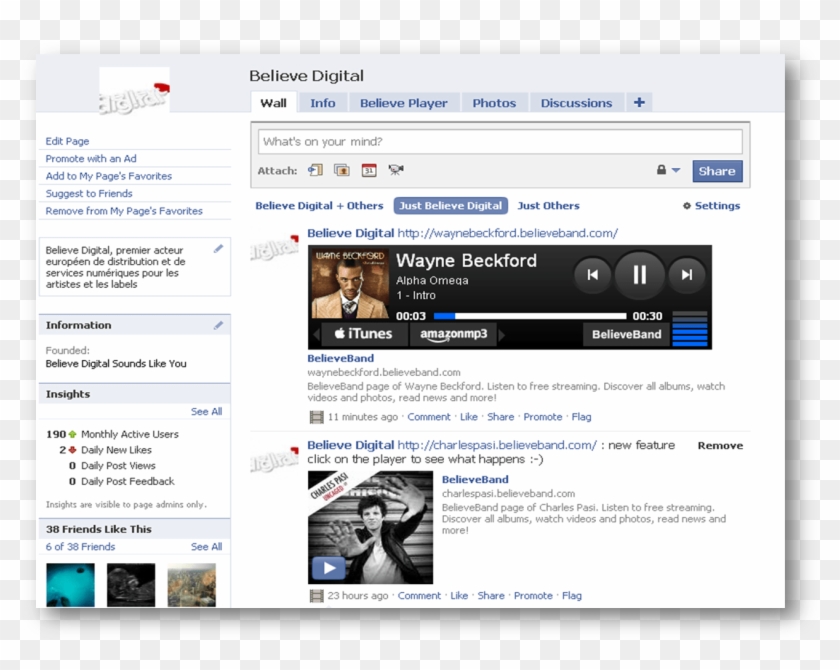Open the Believe Player tab

[x=403, y=103]
